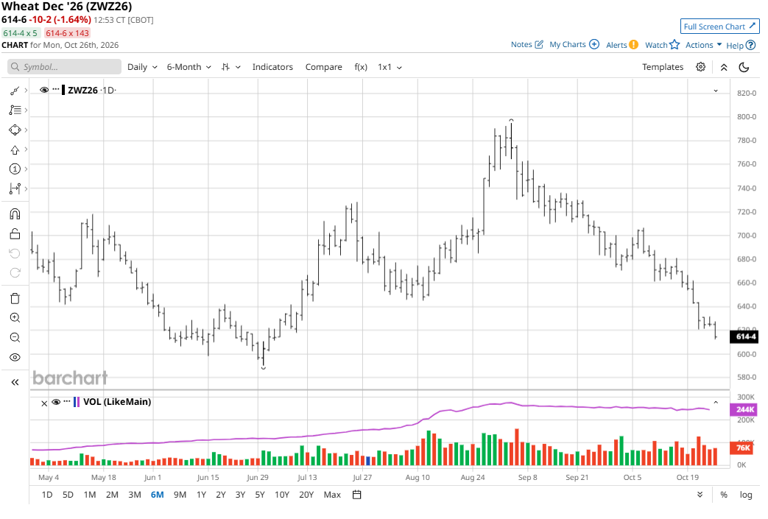Collapse main chart pane chevron
768x519 pixels.
tap(716, 91)
